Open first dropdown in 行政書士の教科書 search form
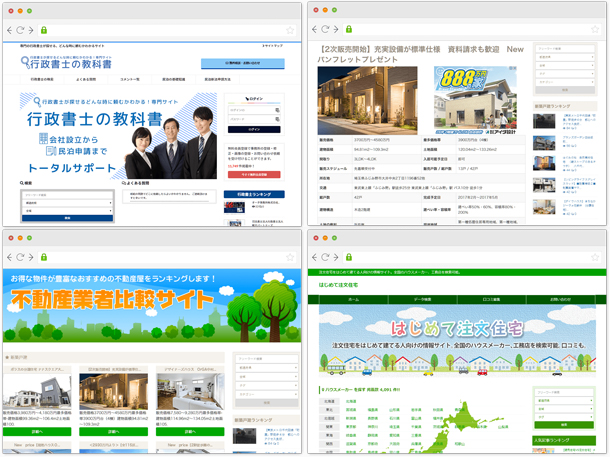The image size is (610, 457). [68, 203]
